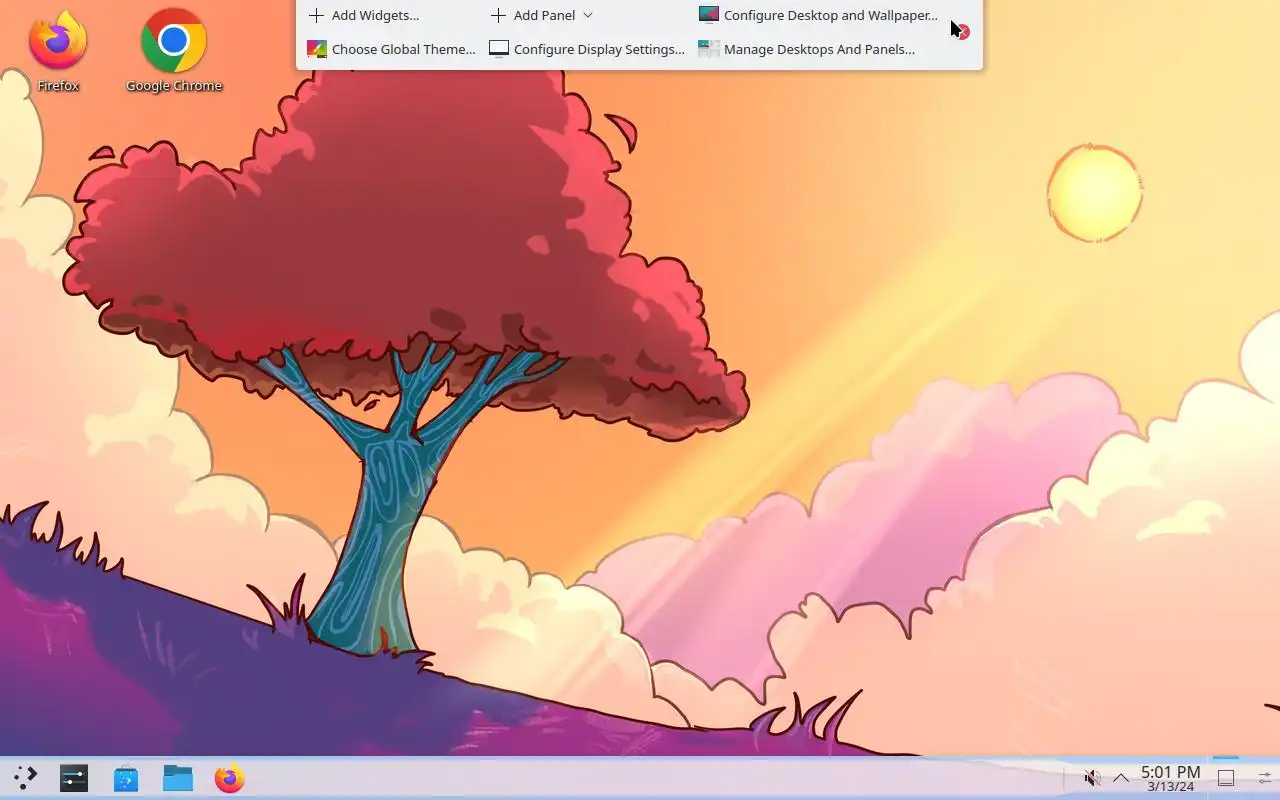The height and width of the screenshot is (800, 1280).
Task: Launch System Settings from the taskbar
Action: [x=74, y=778]
